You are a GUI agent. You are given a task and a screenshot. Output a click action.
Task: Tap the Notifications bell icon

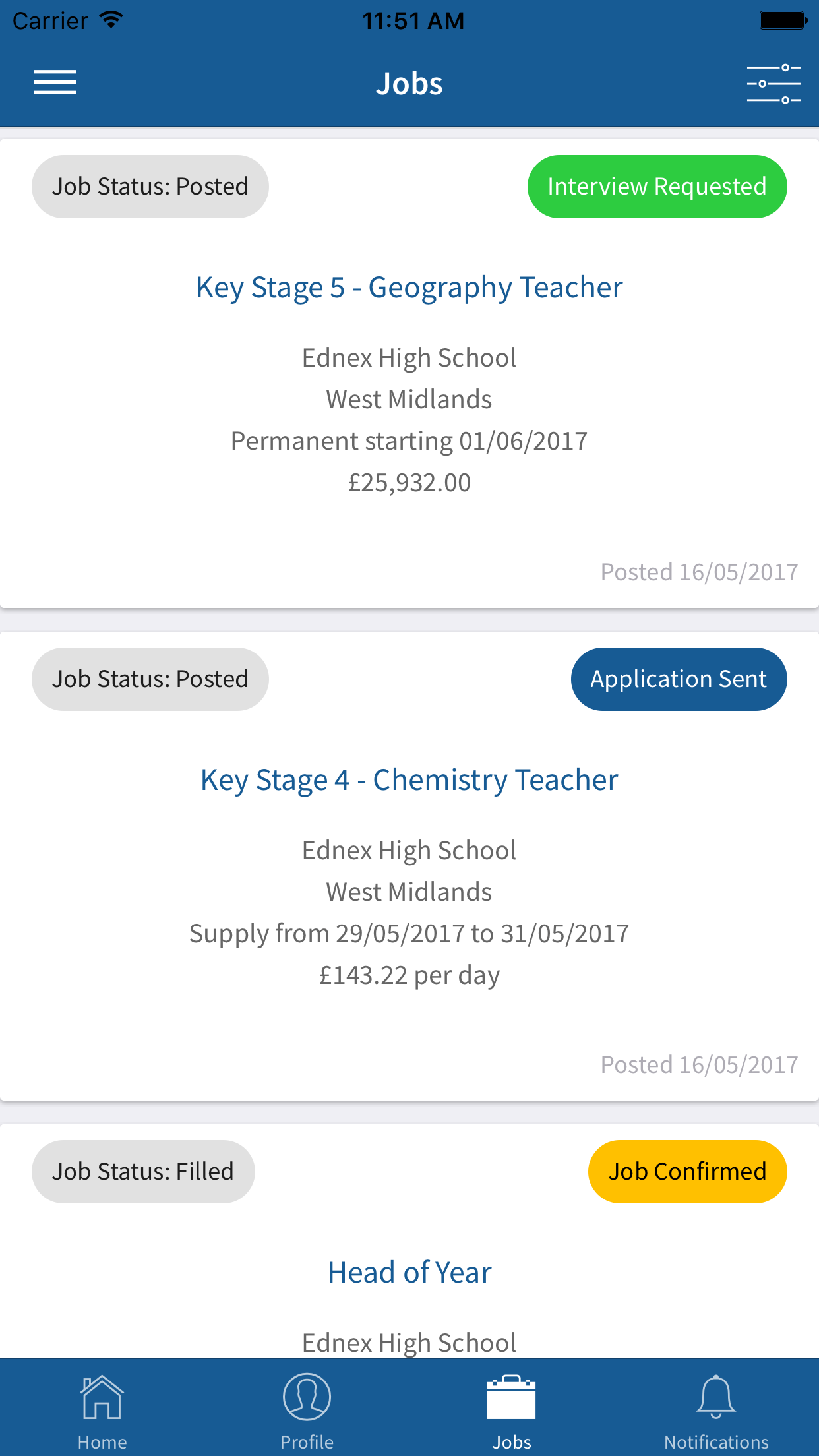pos(715,1397)
